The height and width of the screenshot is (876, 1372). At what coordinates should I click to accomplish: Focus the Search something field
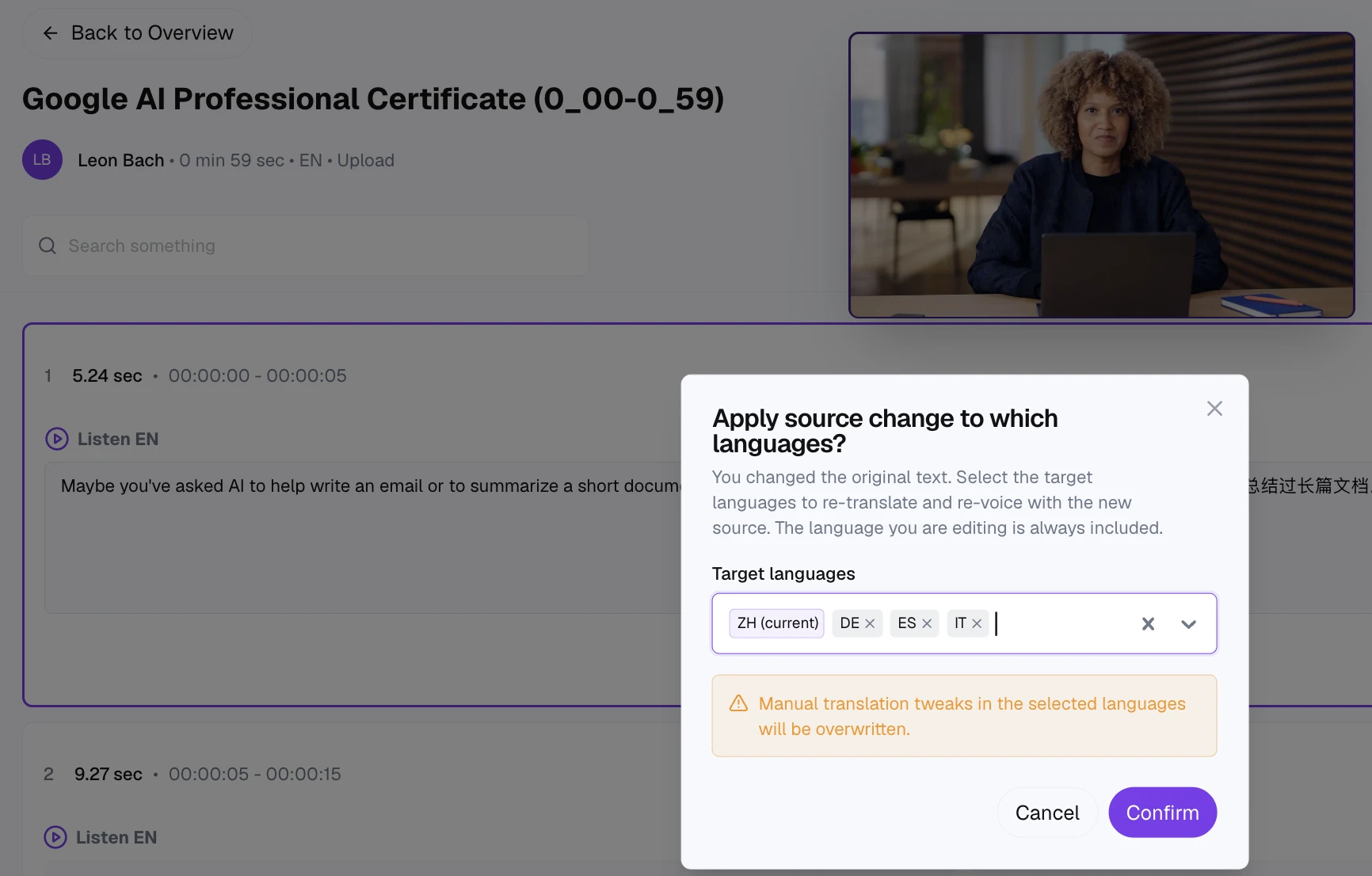pyautogui.click(x=305, y=246)
